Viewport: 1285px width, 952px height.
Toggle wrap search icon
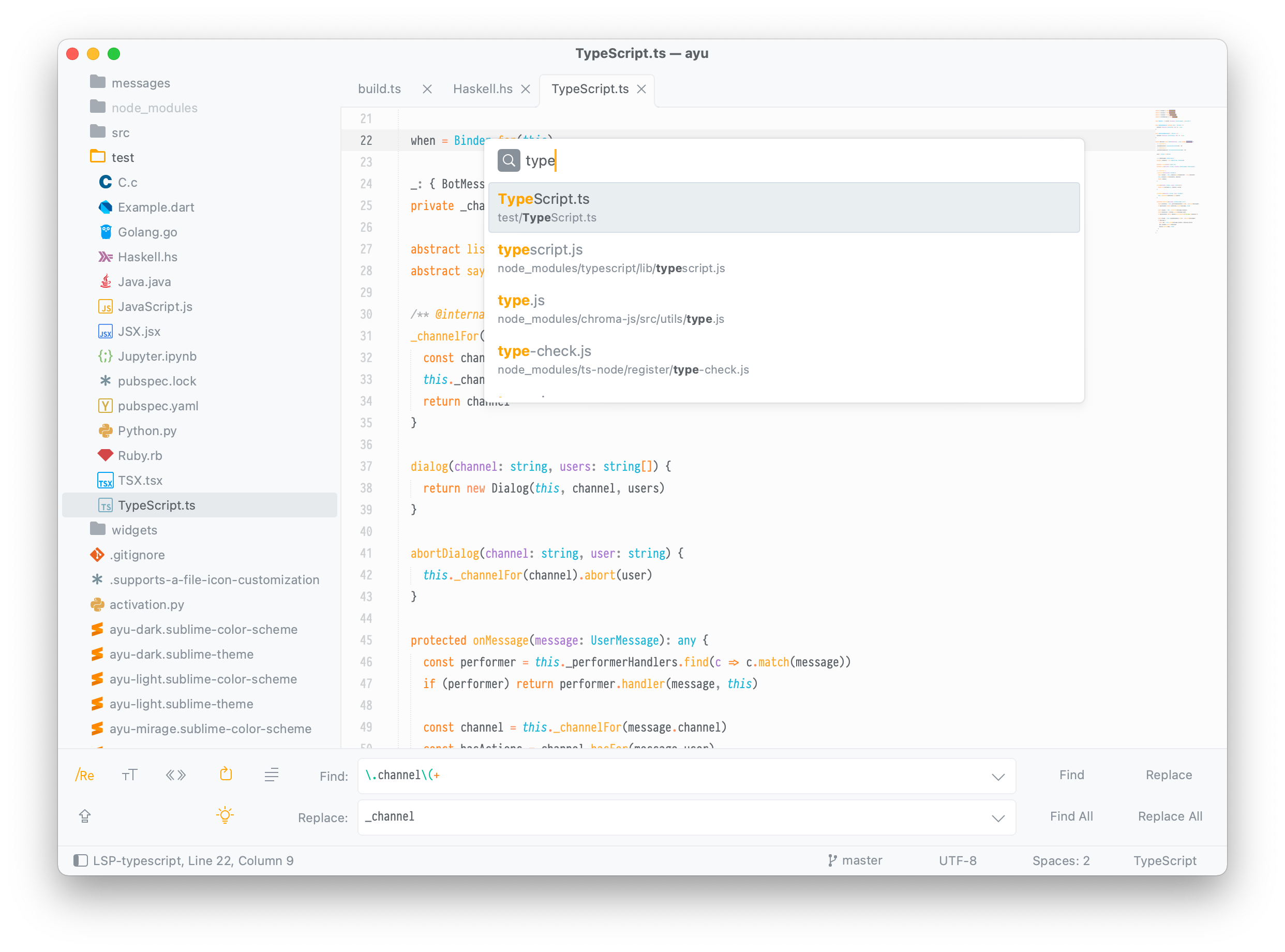(x=226, y=775)
